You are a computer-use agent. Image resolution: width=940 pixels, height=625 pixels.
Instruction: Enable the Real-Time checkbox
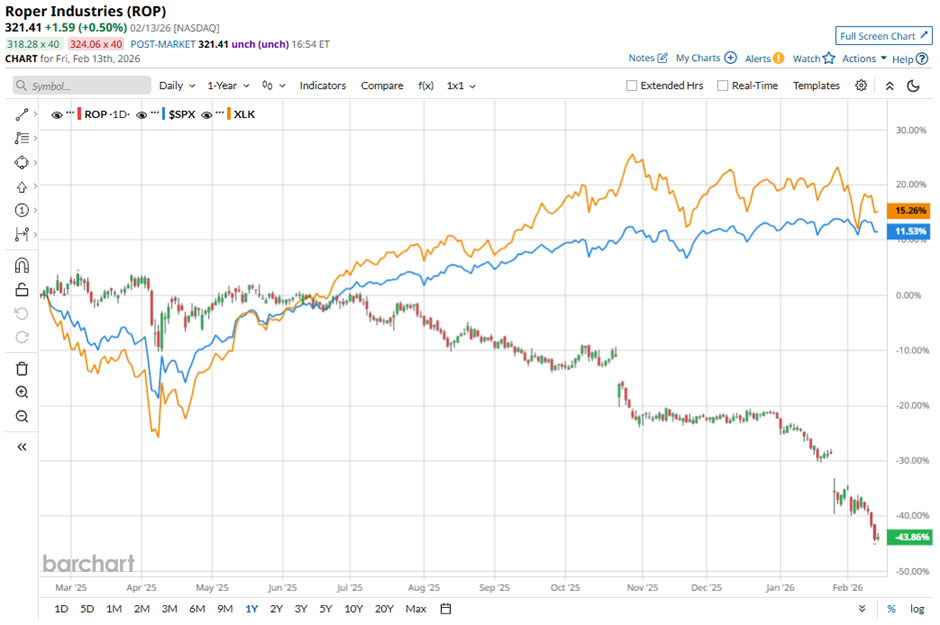click(x=724, y=85)
